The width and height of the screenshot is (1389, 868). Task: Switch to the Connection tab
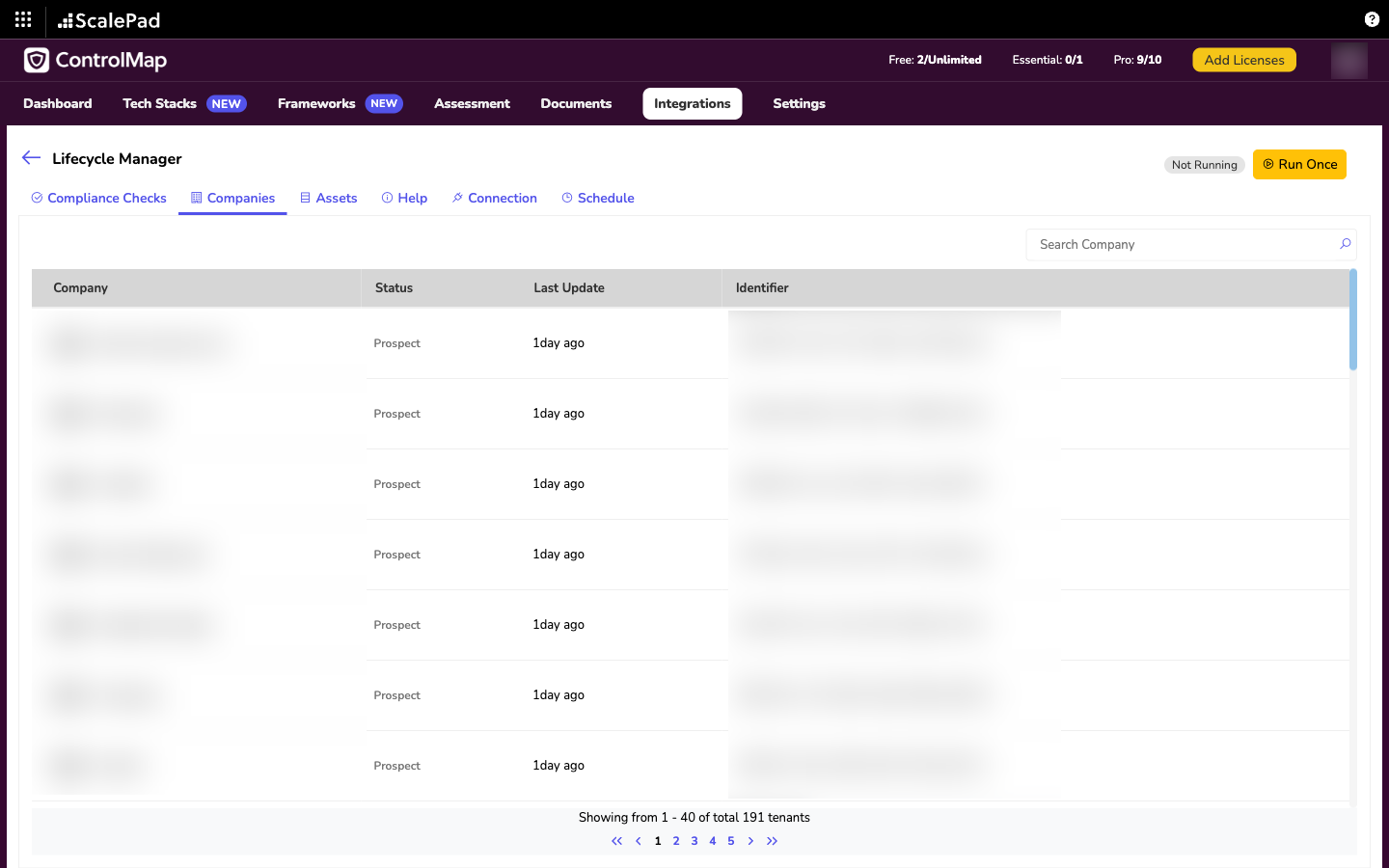click(494, 198)
